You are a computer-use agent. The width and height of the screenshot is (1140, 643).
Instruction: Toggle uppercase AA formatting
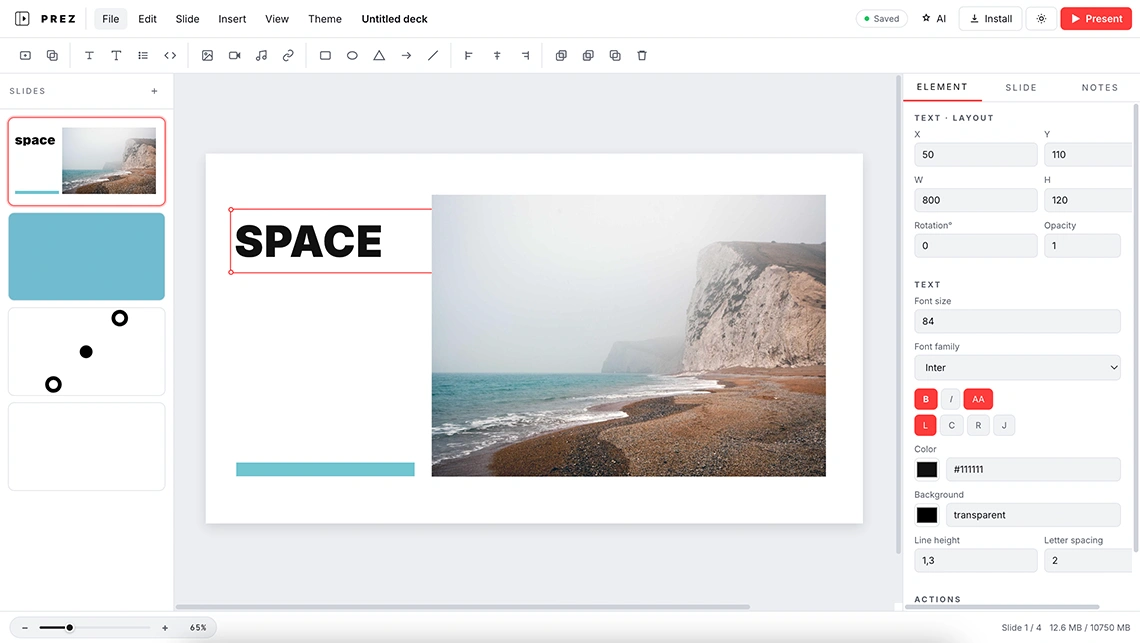click(978, 399)
